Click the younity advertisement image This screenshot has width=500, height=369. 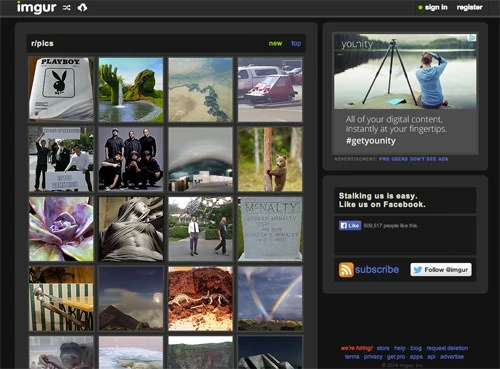click(405, 71)
